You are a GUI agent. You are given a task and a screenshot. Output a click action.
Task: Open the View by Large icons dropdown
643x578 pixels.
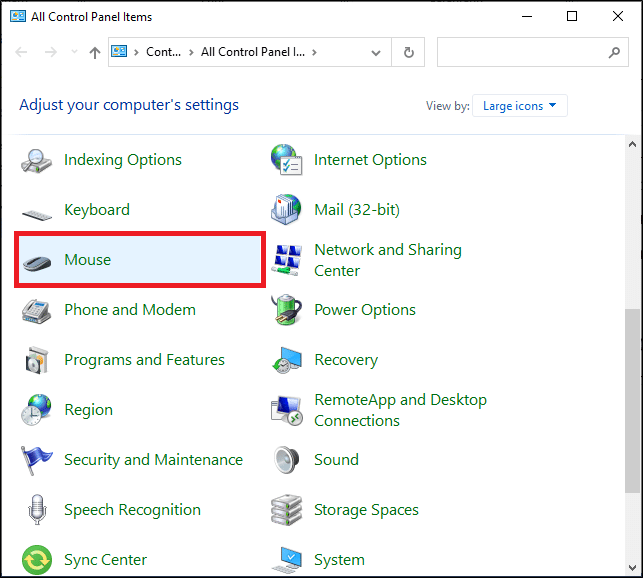click(520, 106)
